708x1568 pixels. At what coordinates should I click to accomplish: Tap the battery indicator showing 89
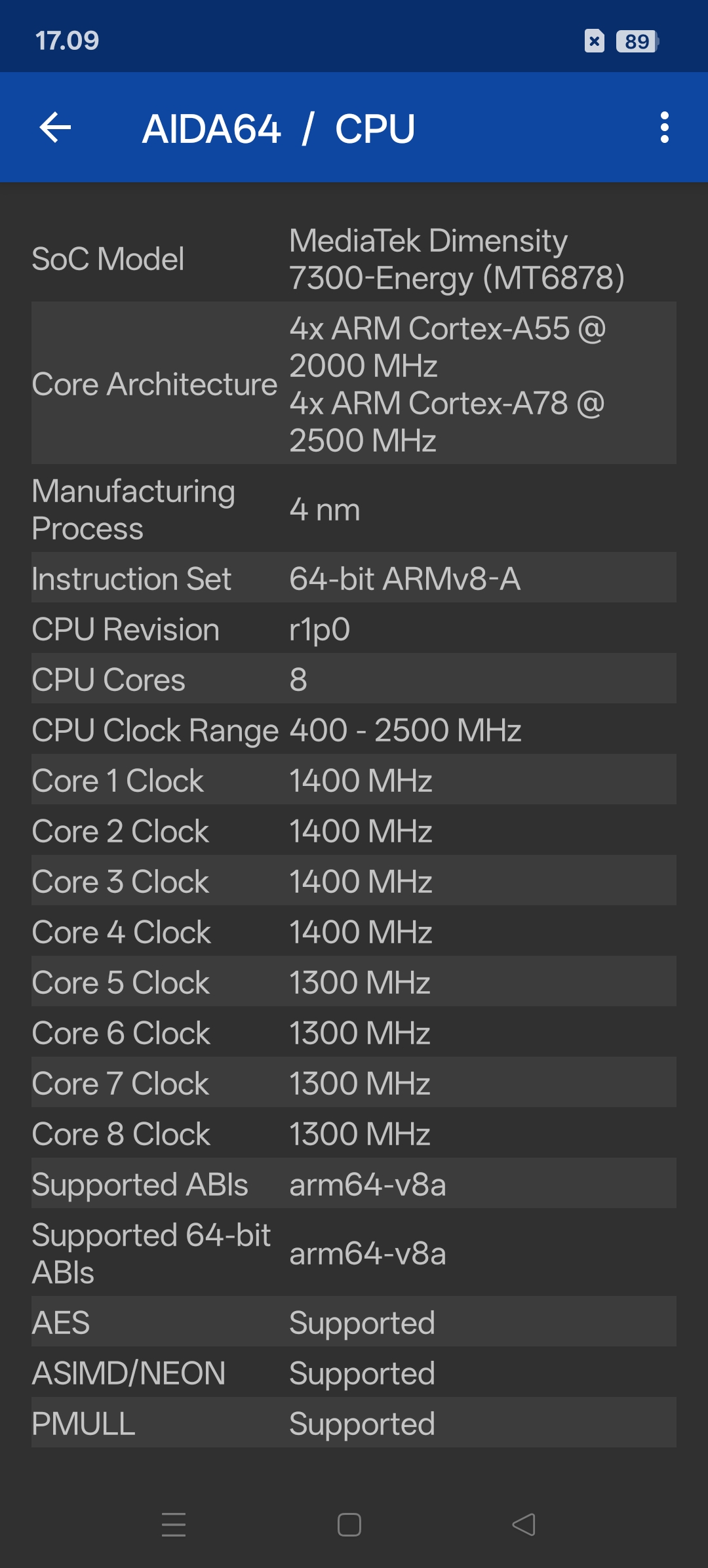[637, 41]
